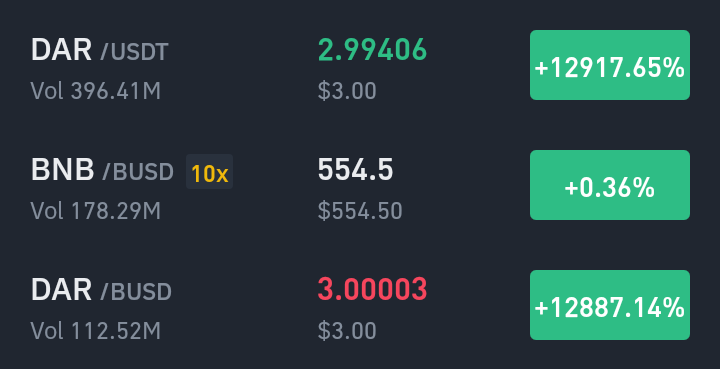The image size is (720, 369).
Task: Click the $554.50 dollar value
Action: [360, 211]
